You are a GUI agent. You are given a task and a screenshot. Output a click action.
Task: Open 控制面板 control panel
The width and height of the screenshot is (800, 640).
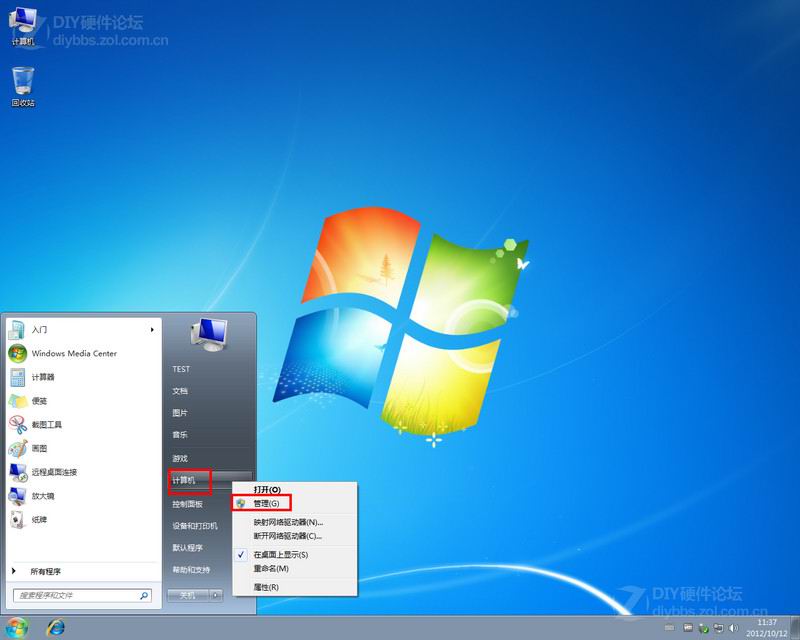[188, 504]
